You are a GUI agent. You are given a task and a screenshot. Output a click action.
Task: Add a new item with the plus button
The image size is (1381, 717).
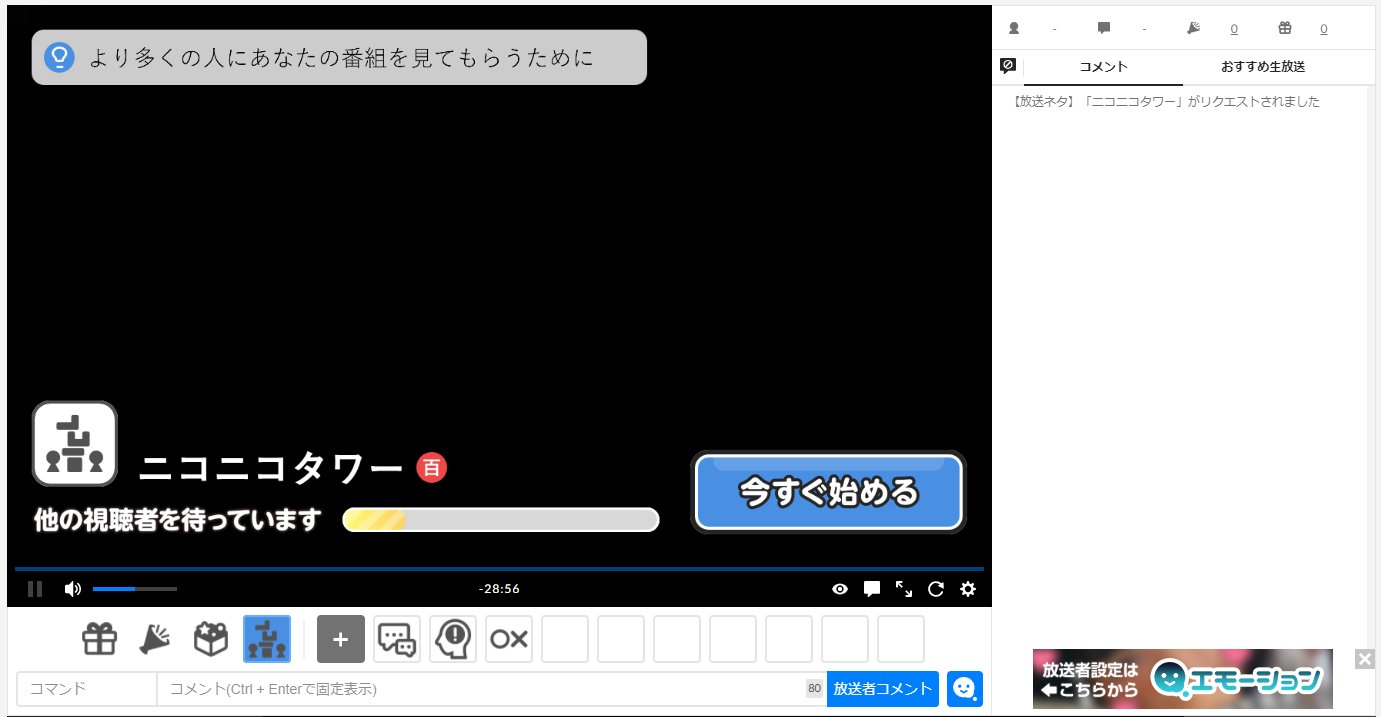click(x=341, y=639)
